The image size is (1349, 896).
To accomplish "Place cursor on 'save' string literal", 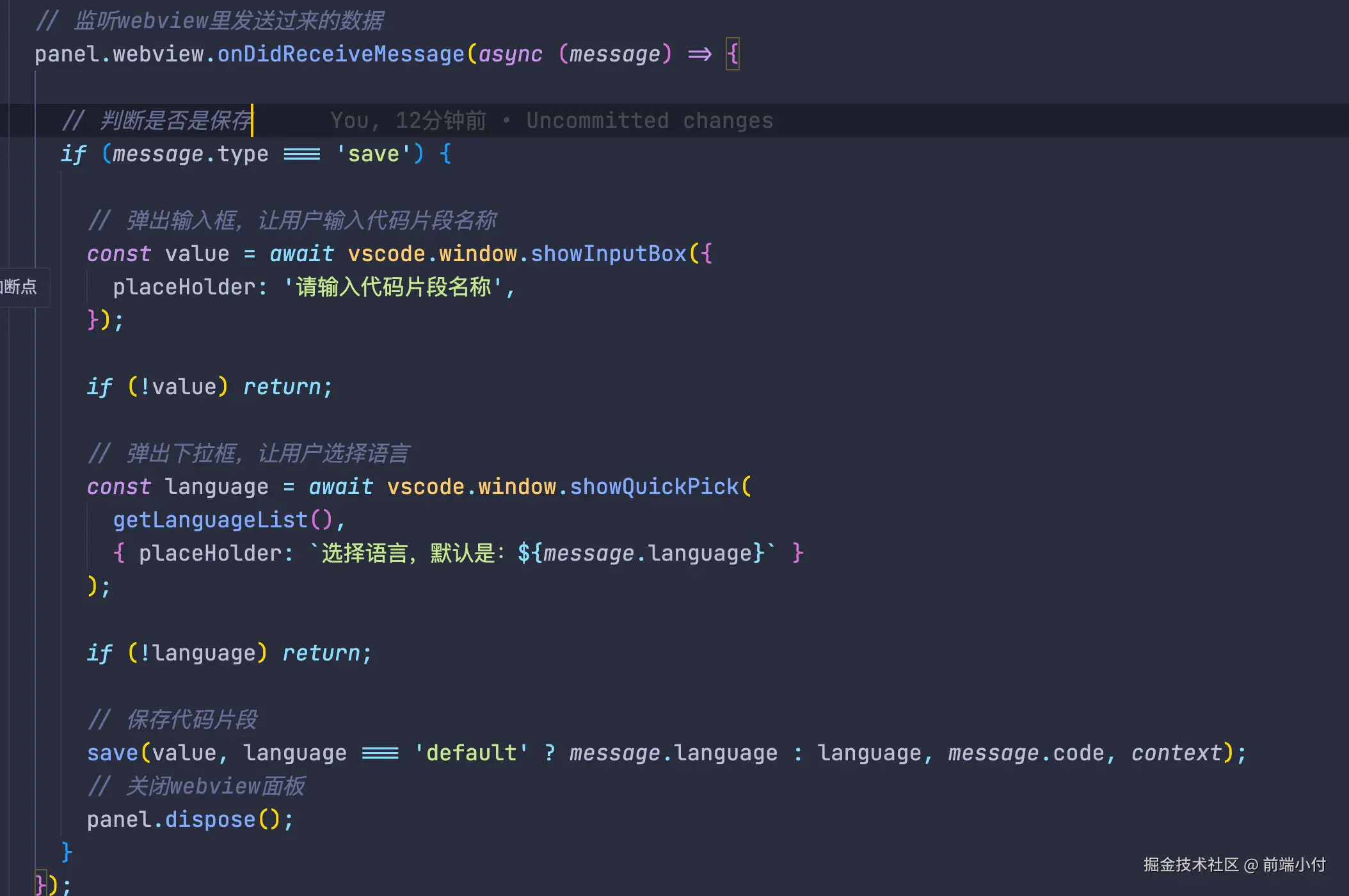I will point(374,154).
